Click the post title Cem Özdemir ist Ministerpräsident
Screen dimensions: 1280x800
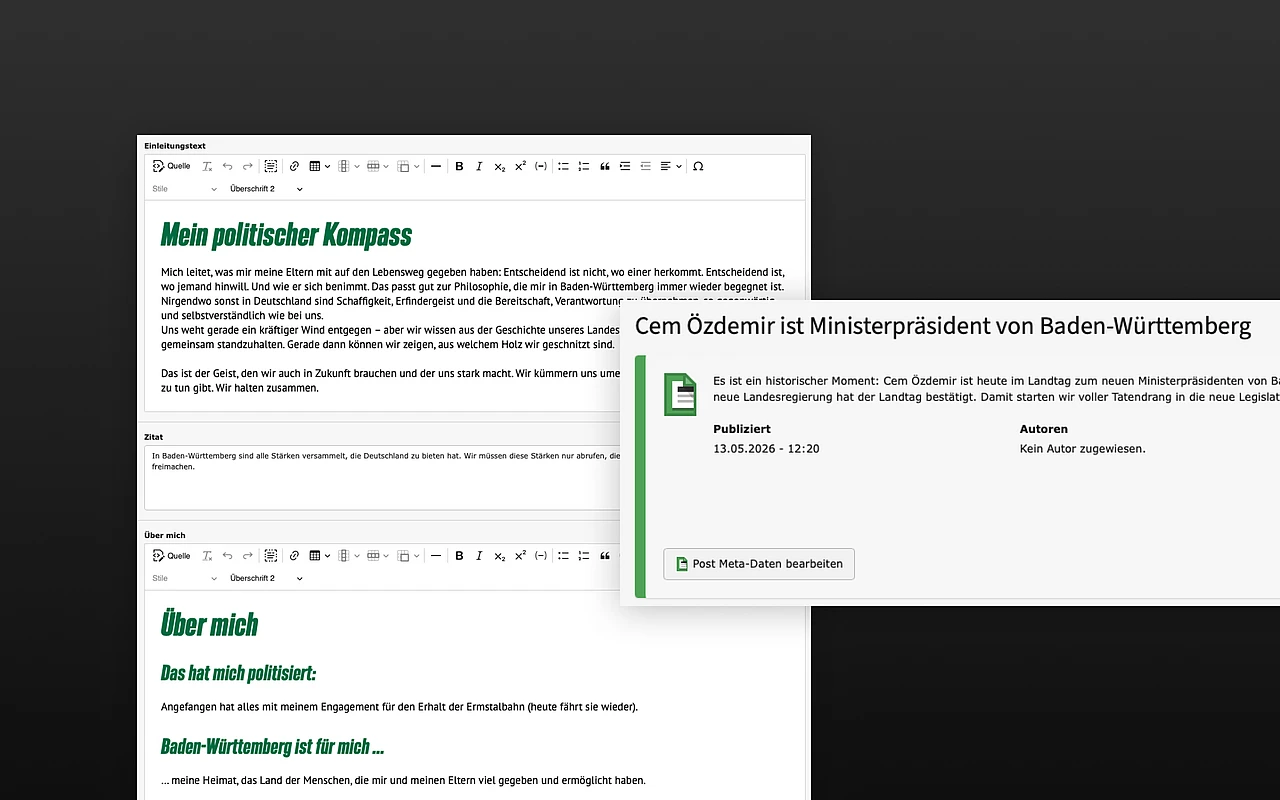(x=943, y=326)
